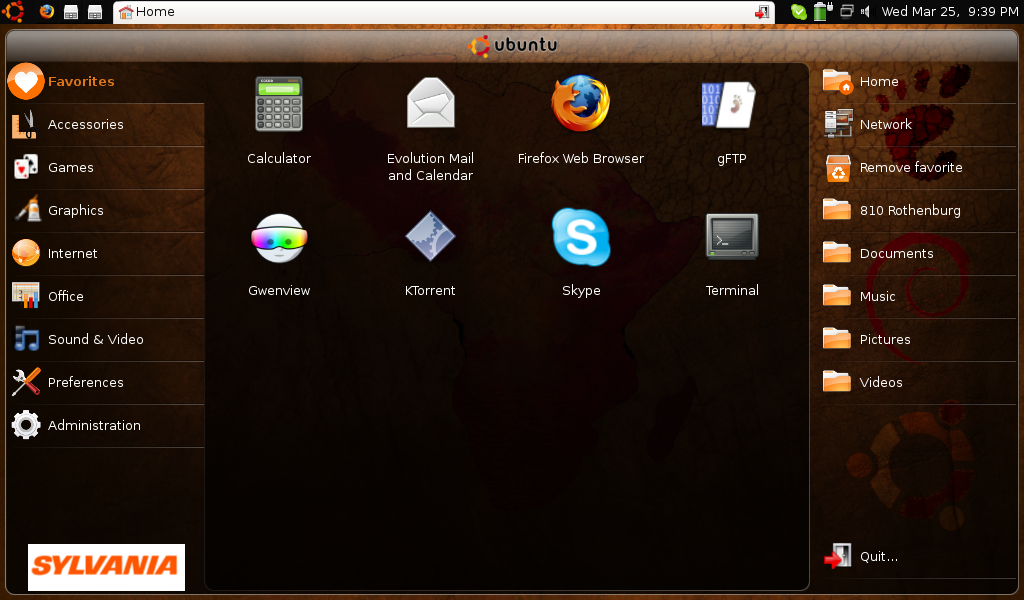Open the Videos folder
The height and width of the screenshot is (600, 1024).
pyautogui.click(x=918, y=383)
